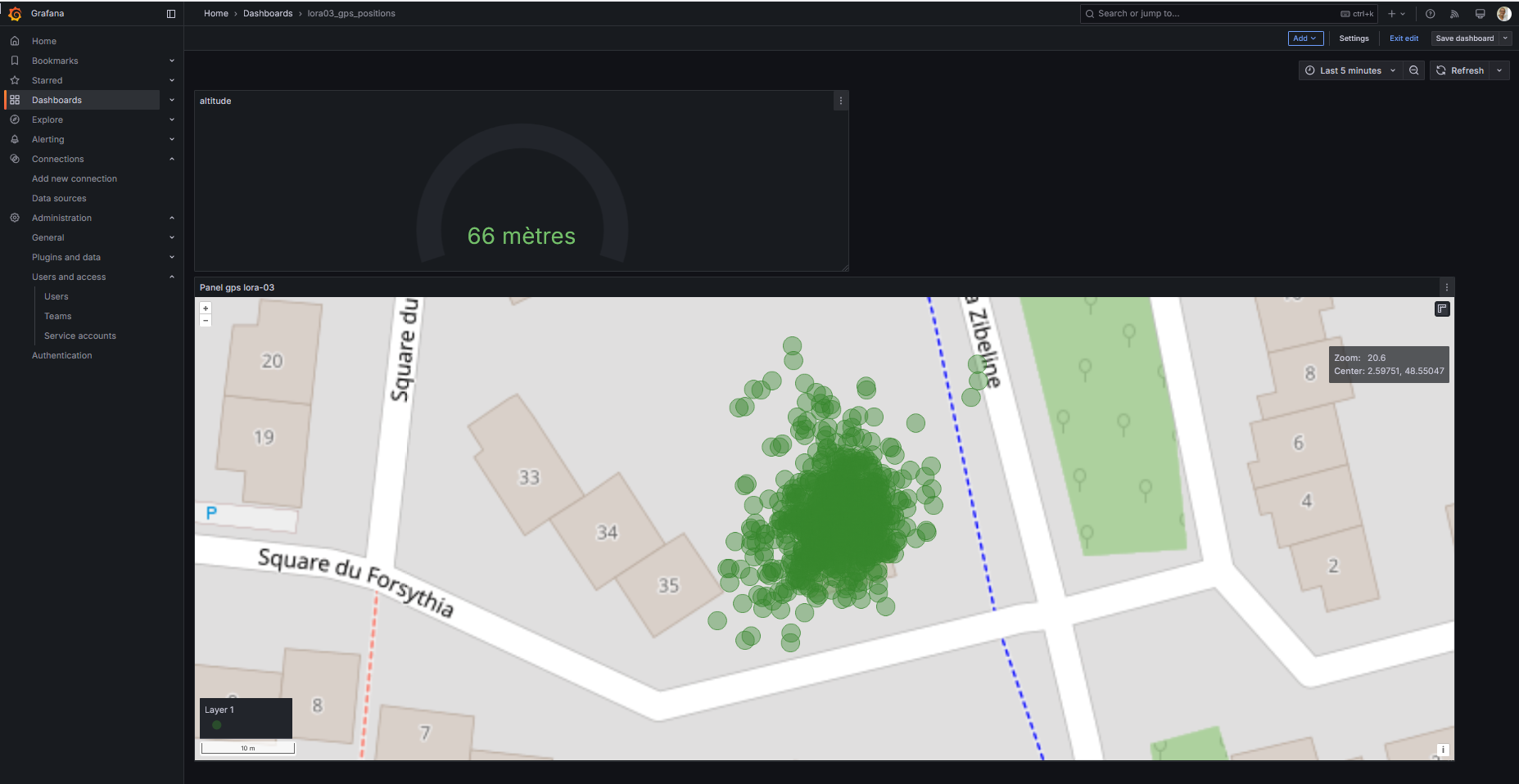Open the Add dropdown button
Screen dimensions: 1519x784
pos(1305,38)
